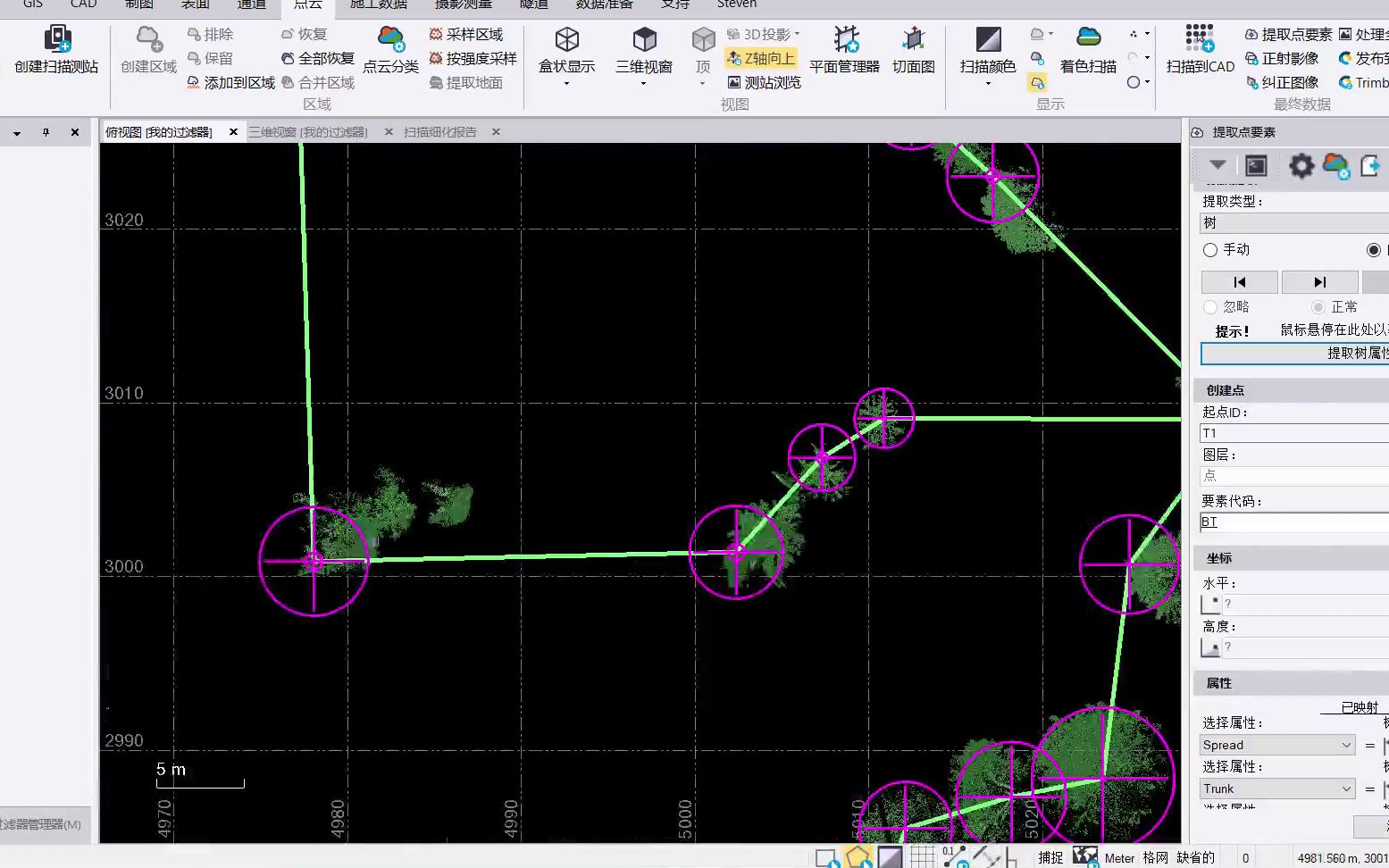This screenshot has width=1389, height=868.
Task: Click the 水平 coordinate field
Action: point(1305,605)
